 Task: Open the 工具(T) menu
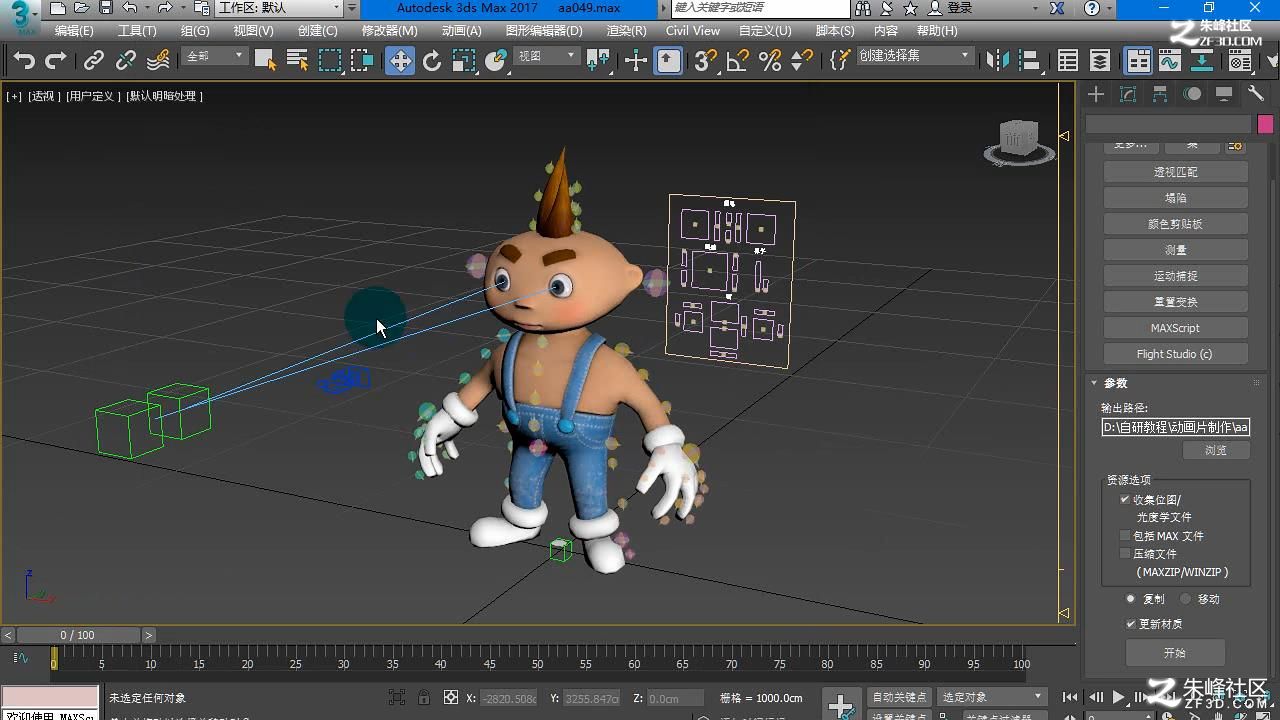tap(137, 31)
